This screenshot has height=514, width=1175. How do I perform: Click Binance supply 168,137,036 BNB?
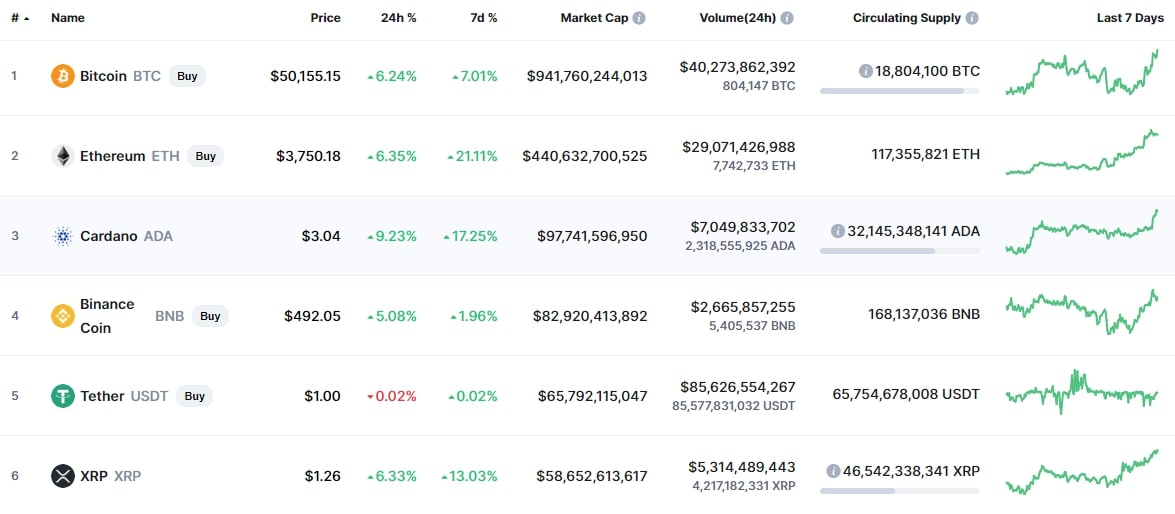tap(924, 315)
